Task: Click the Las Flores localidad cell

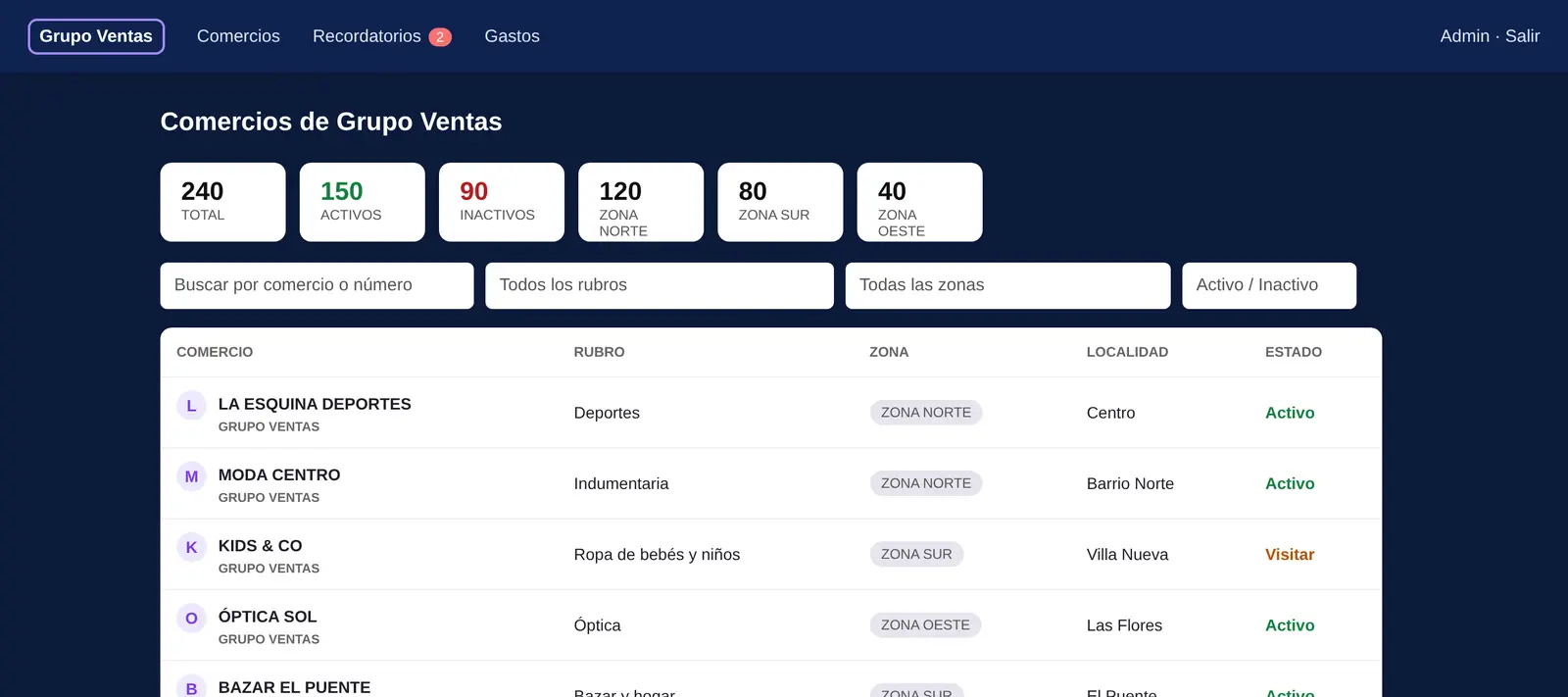Action: pyautogui.click(x=1124, y=624)
